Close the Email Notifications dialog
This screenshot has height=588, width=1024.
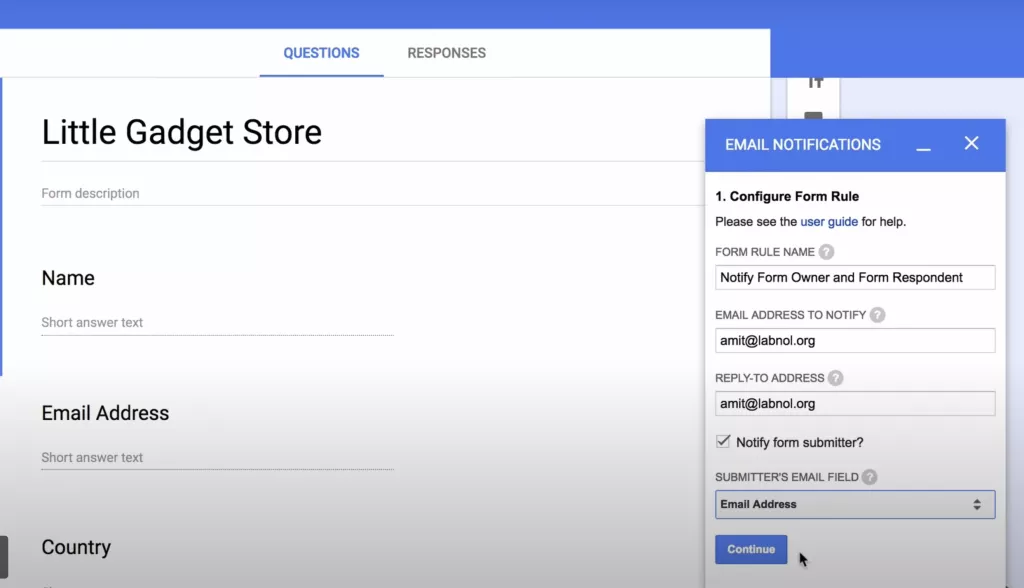pyautogui.click(x=971, y=143)
